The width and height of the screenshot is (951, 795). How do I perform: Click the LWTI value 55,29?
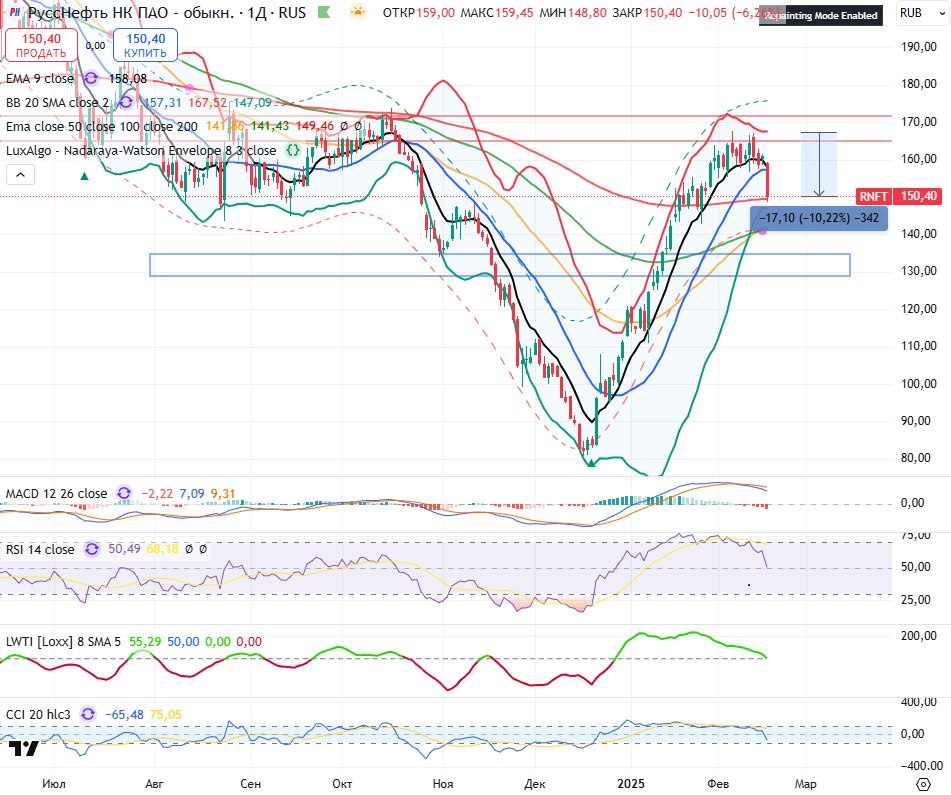click(145, 642)
